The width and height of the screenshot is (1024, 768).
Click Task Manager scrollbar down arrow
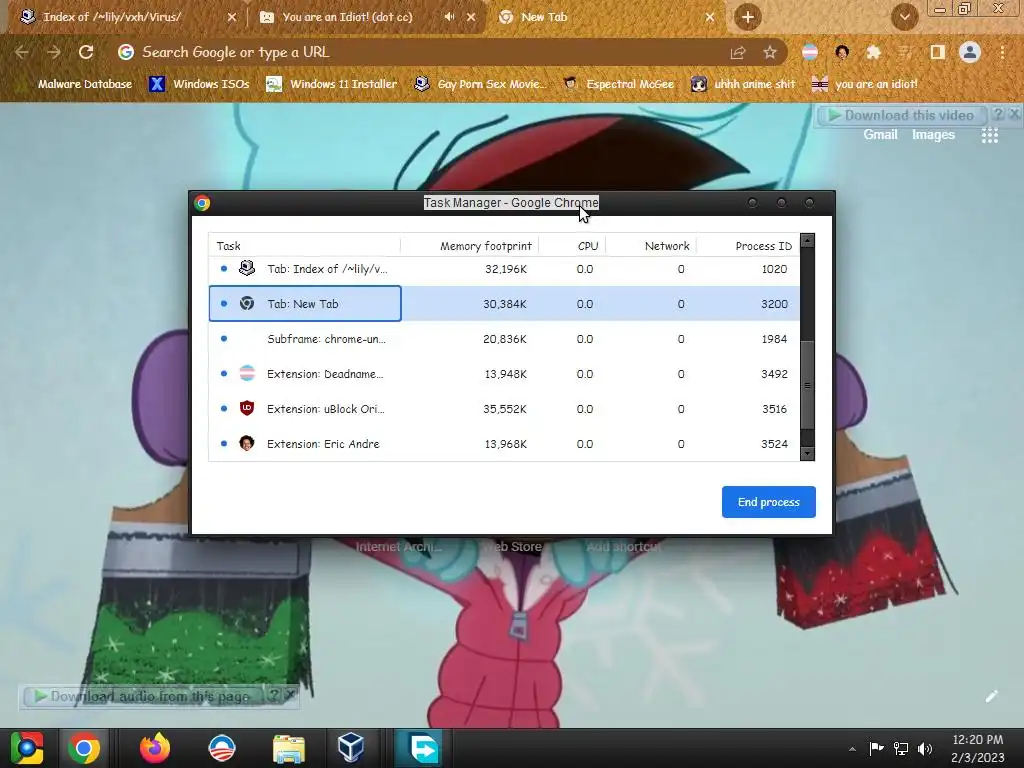pos(807,453)
